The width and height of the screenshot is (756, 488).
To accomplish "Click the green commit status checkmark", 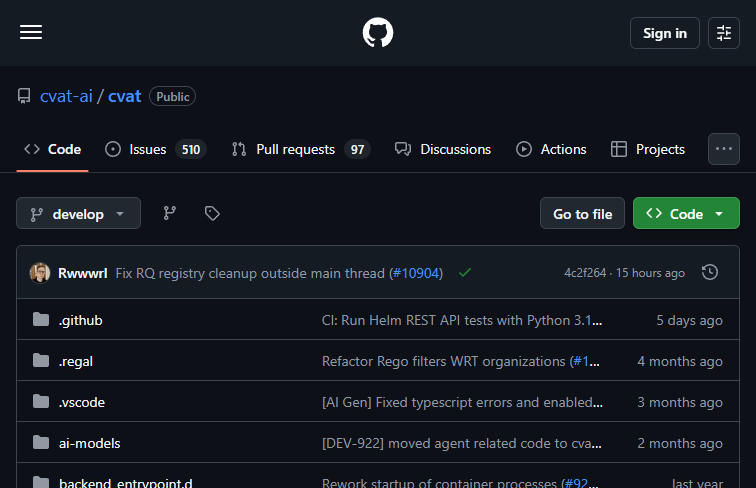I will [x=465, y=273].
